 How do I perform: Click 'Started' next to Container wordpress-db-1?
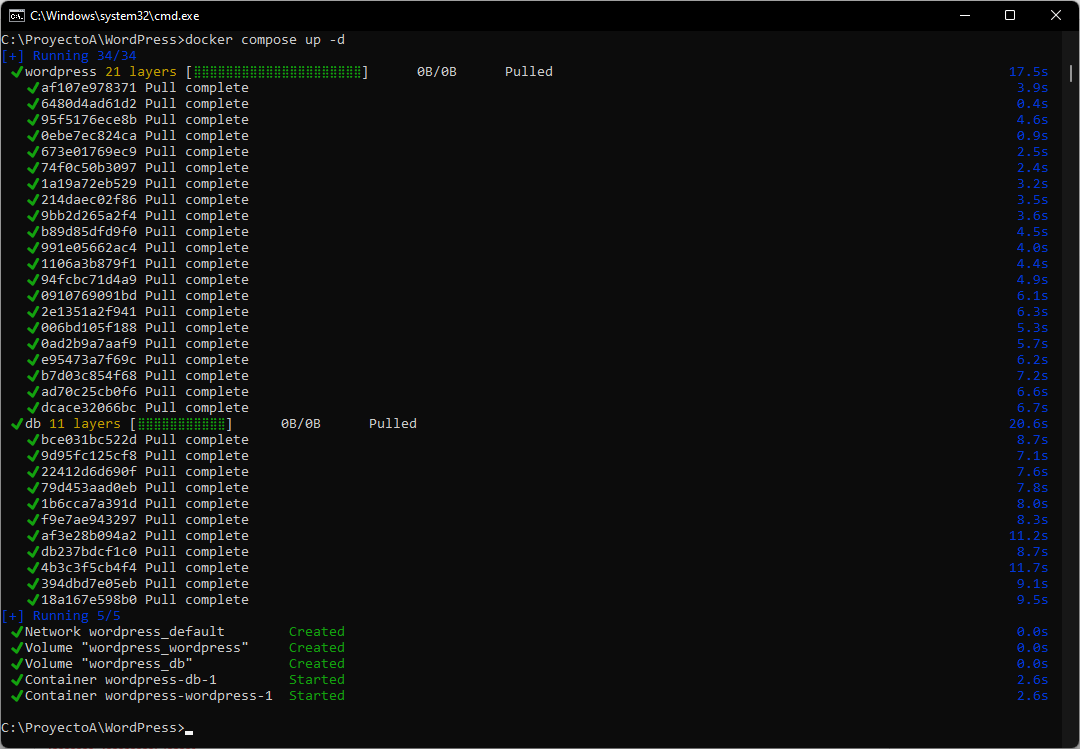317,679
